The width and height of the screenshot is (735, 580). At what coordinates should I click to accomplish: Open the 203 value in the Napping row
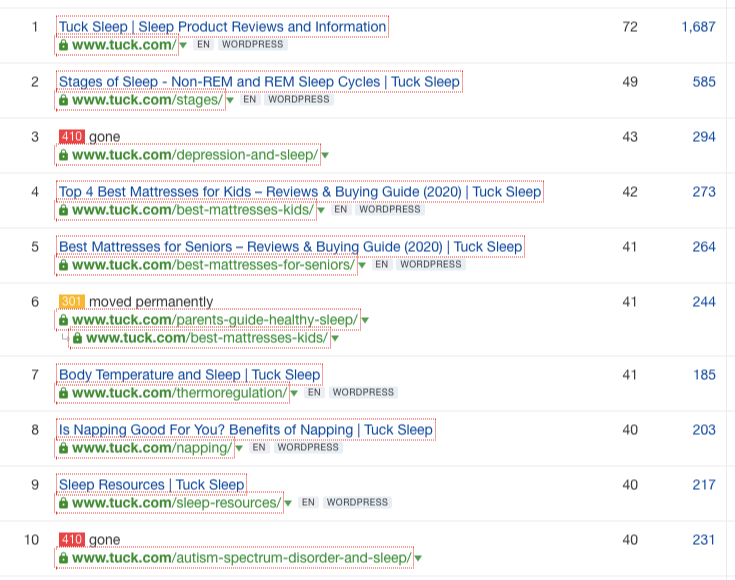704,429
